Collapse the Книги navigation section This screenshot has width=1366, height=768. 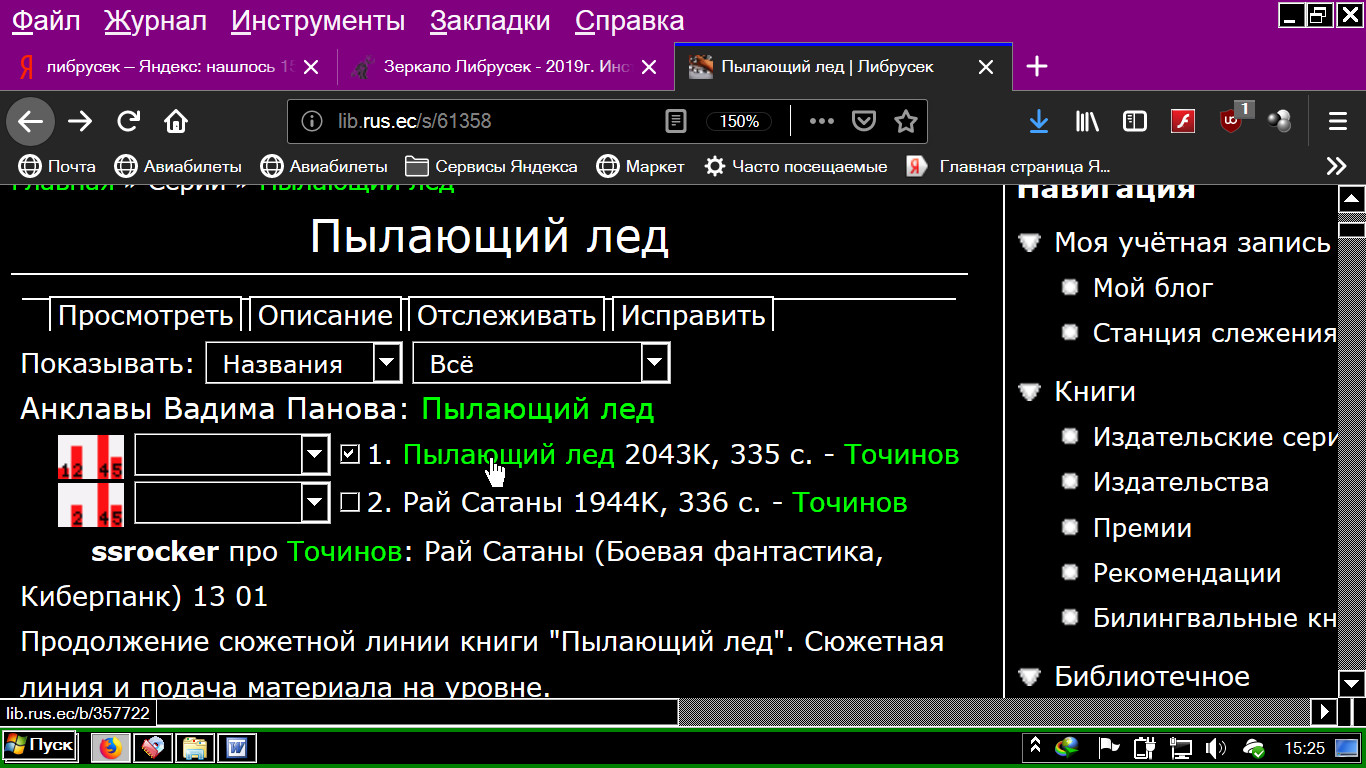(x=1030, y=391)
